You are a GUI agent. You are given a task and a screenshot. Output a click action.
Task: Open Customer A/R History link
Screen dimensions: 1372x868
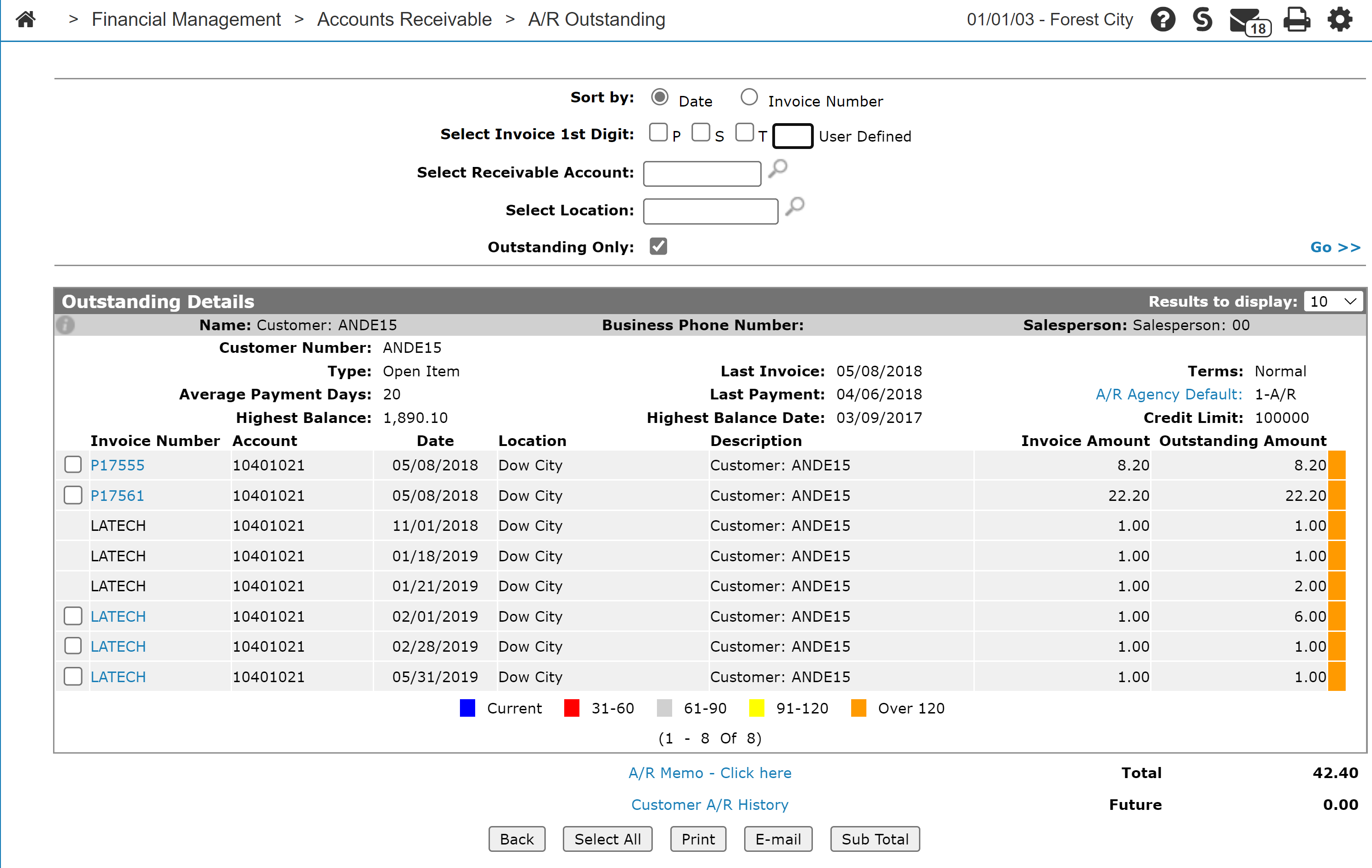(x=710, y=805)
